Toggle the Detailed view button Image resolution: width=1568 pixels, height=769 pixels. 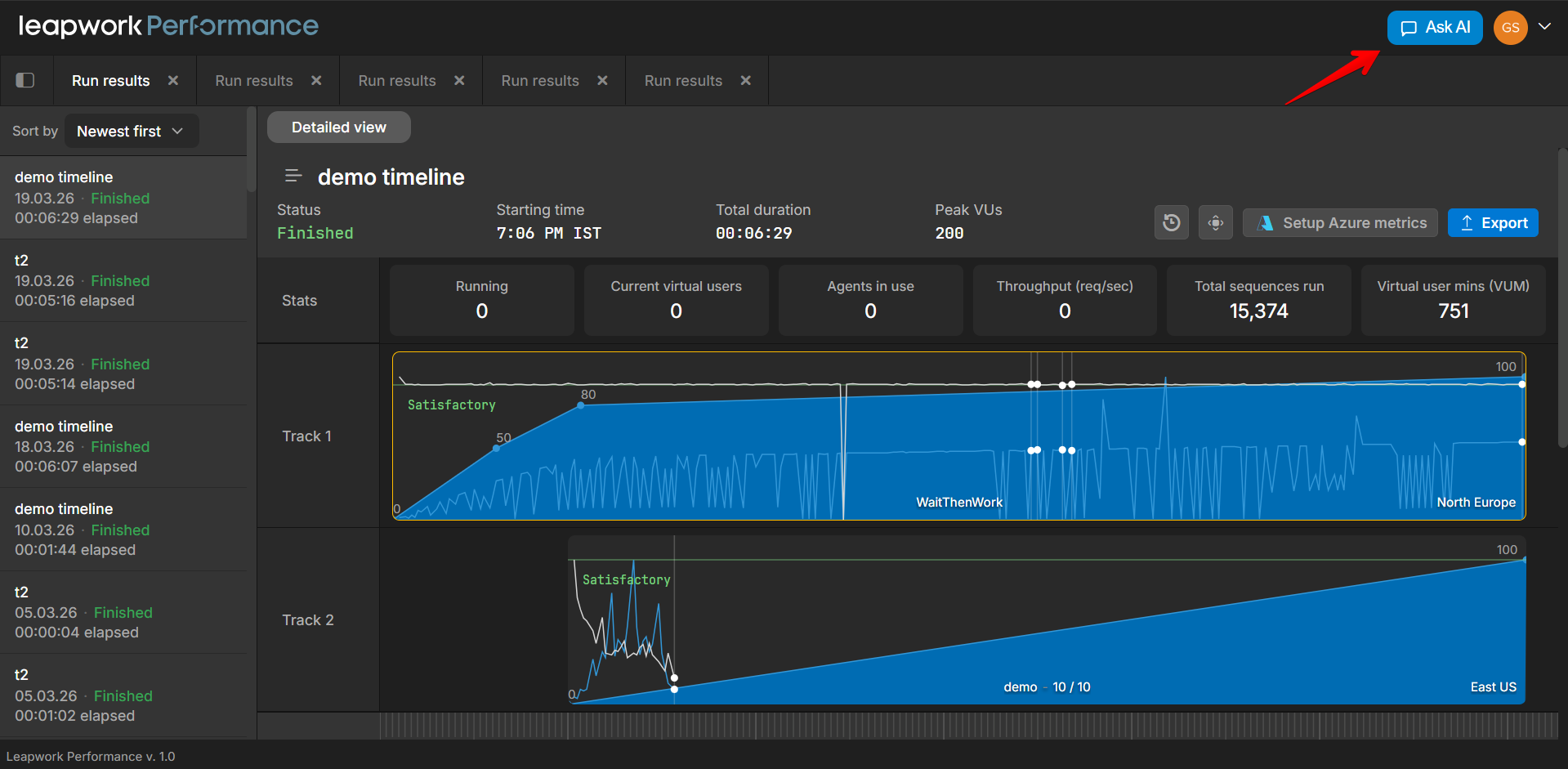coord(338,127)
